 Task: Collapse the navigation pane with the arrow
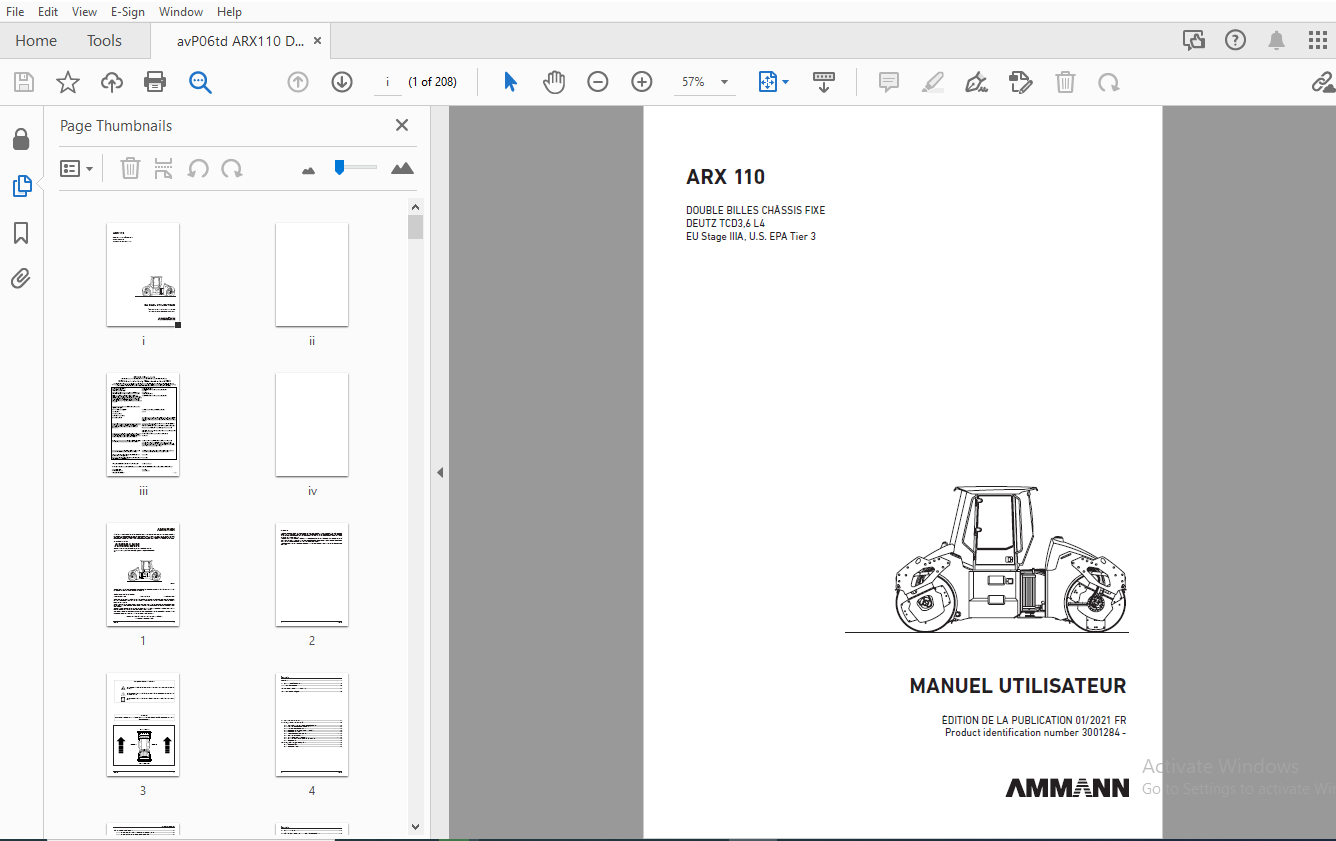click(440, 473)
